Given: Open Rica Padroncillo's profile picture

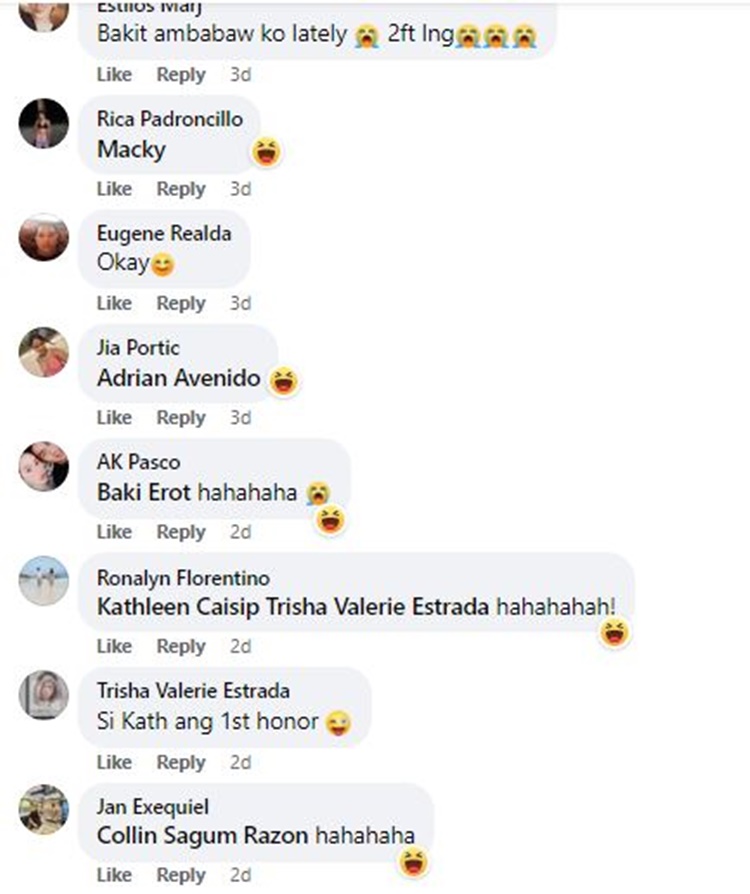Looking at the screenshot, I should (44, 123).
